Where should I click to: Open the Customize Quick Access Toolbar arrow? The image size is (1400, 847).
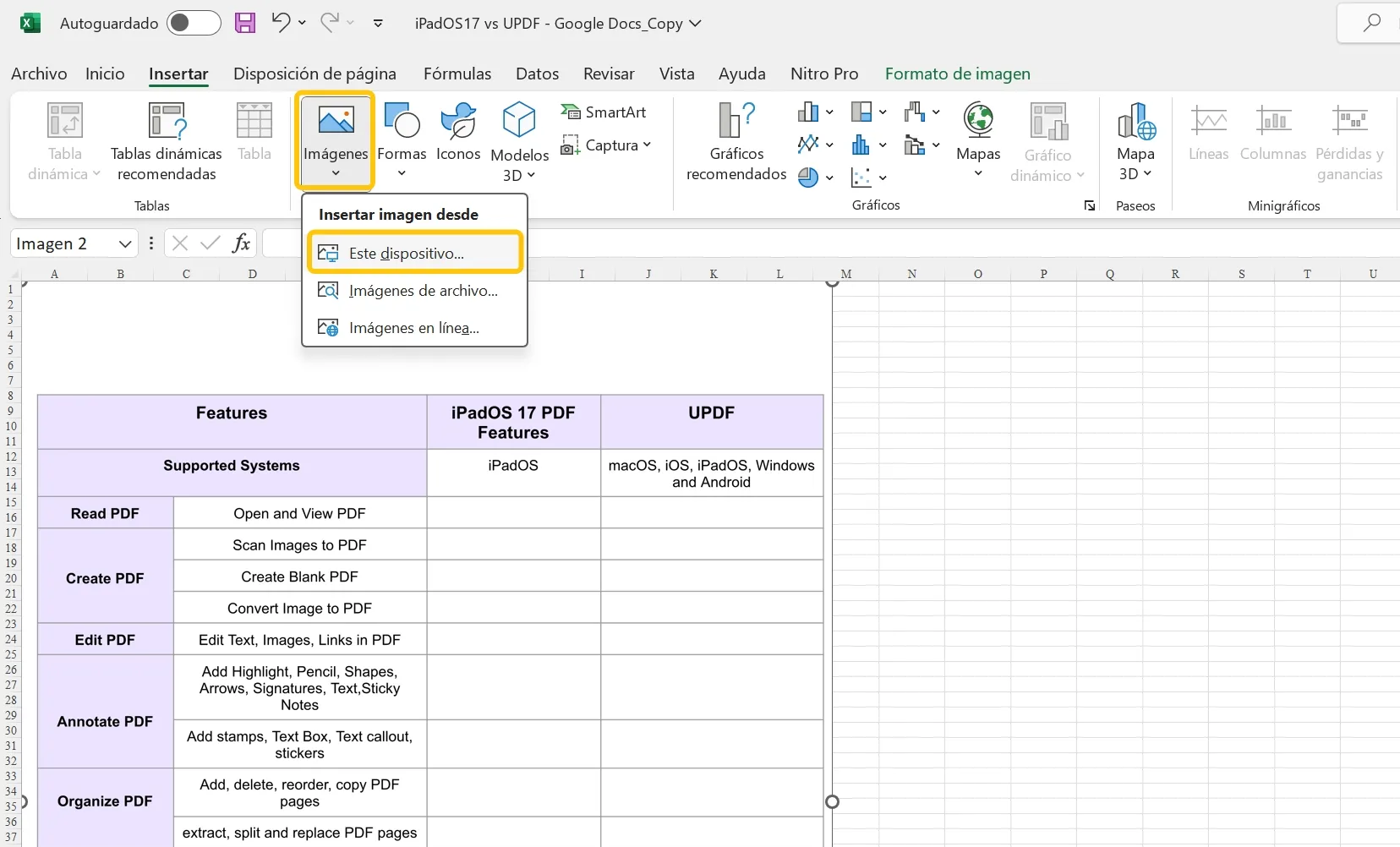[378, 23]
